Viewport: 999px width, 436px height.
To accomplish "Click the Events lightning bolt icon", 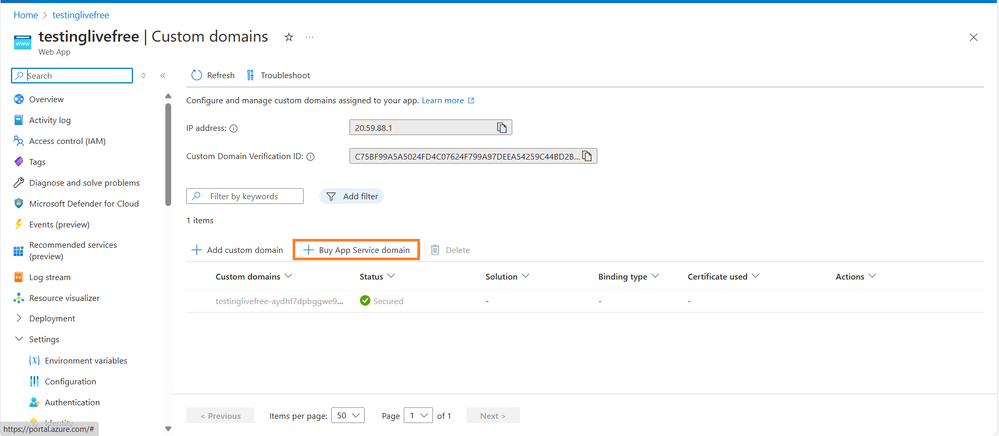I will (18, 224).
